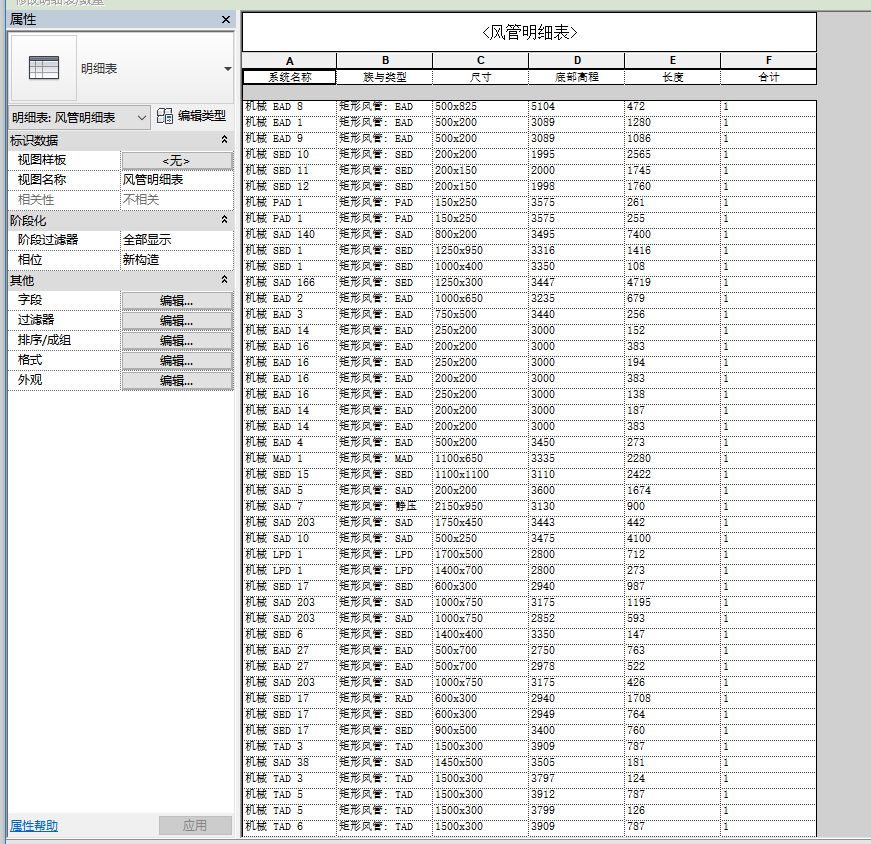Select the size cell 800x200

(480, 234)
